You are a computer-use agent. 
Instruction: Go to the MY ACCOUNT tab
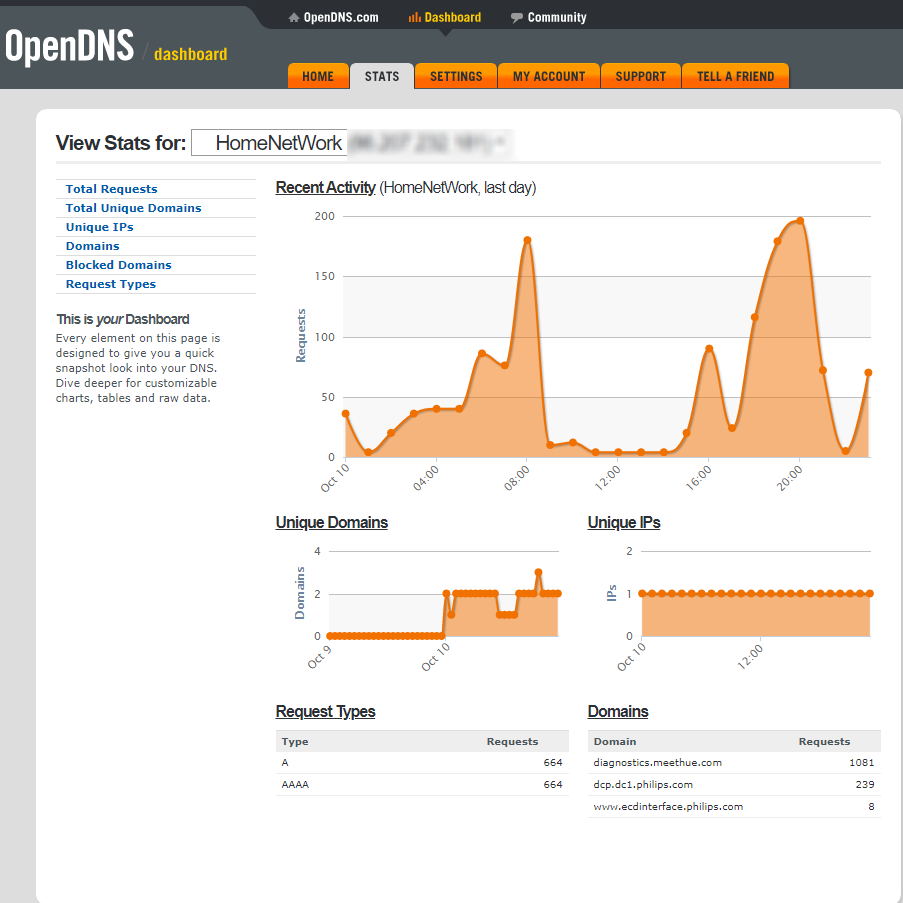pos(549,76)
